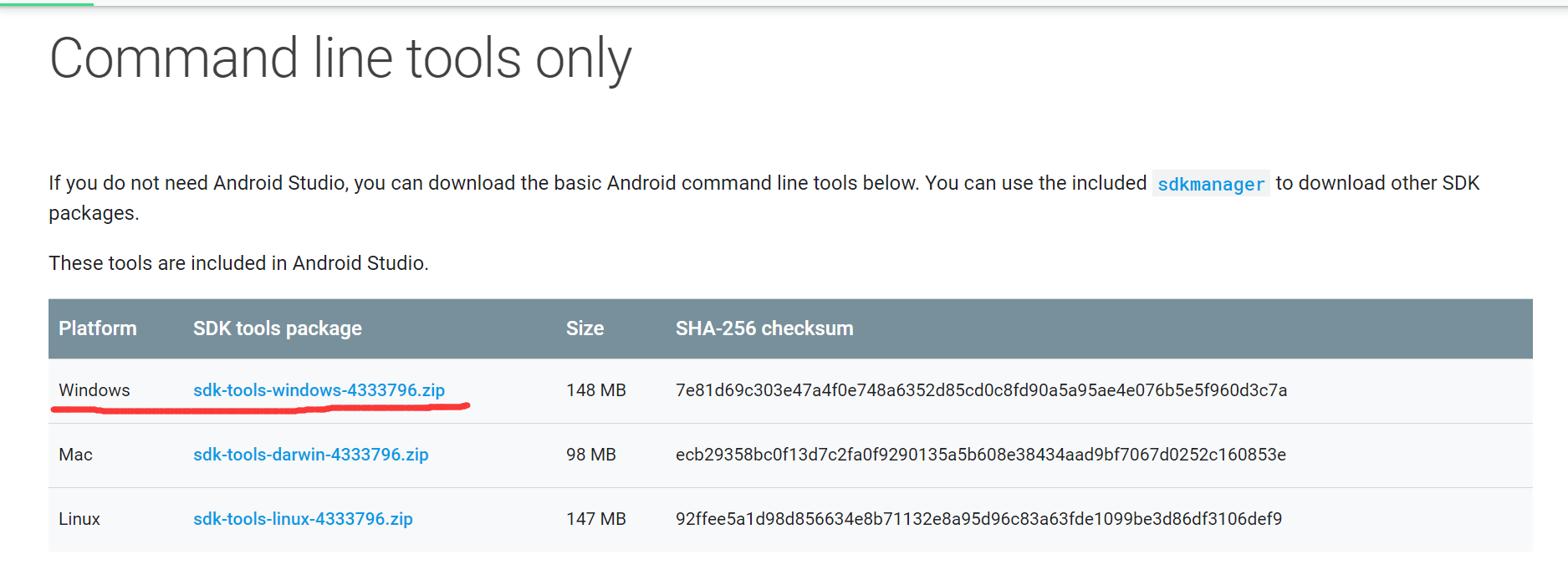Open the sdkmanager code link
The height and width of the screenshot is (575, 1568).
(1211, 184)
